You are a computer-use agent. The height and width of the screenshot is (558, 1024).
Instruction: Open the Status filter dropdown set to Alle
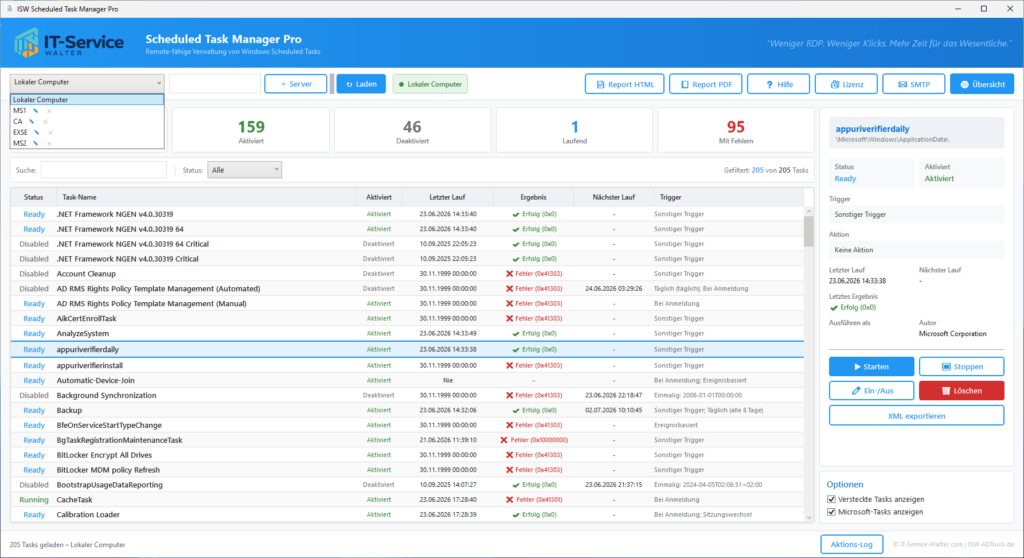244,170
